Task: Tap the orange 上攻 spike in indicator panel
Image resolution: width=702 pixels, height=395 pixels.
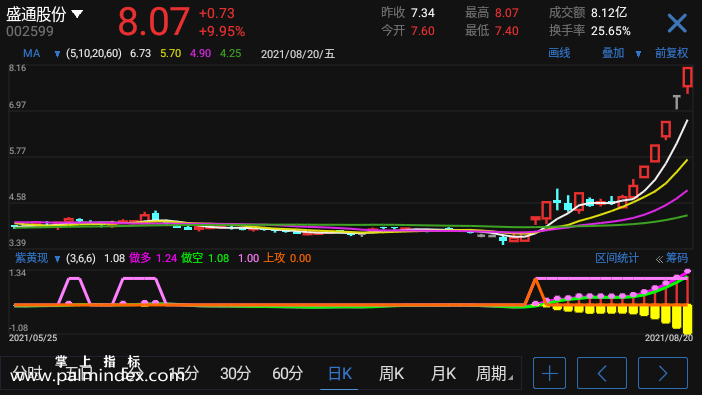Action: (535, 291)
